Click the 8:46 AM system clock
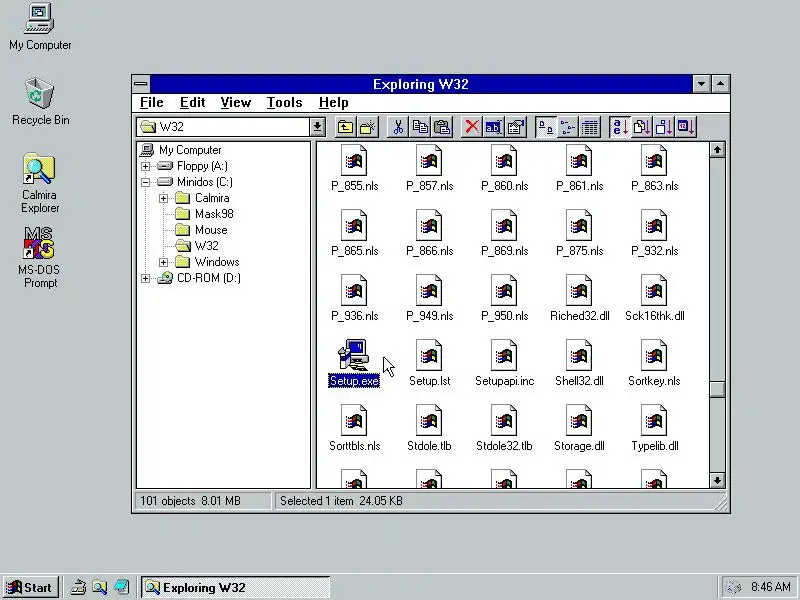The image size is (800, 600). pos(770,587)
